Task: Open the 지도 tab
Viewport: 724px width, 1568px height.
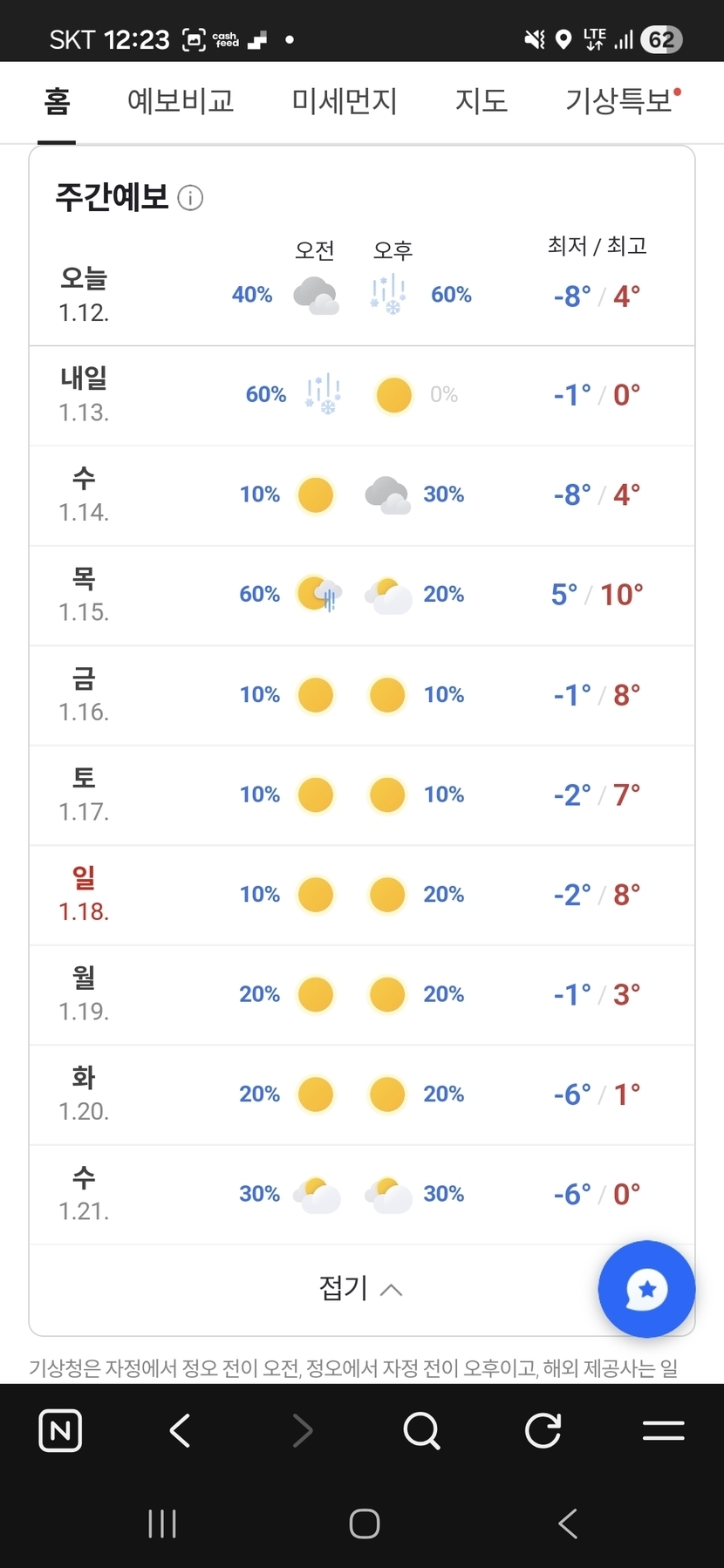Action: 481,101
